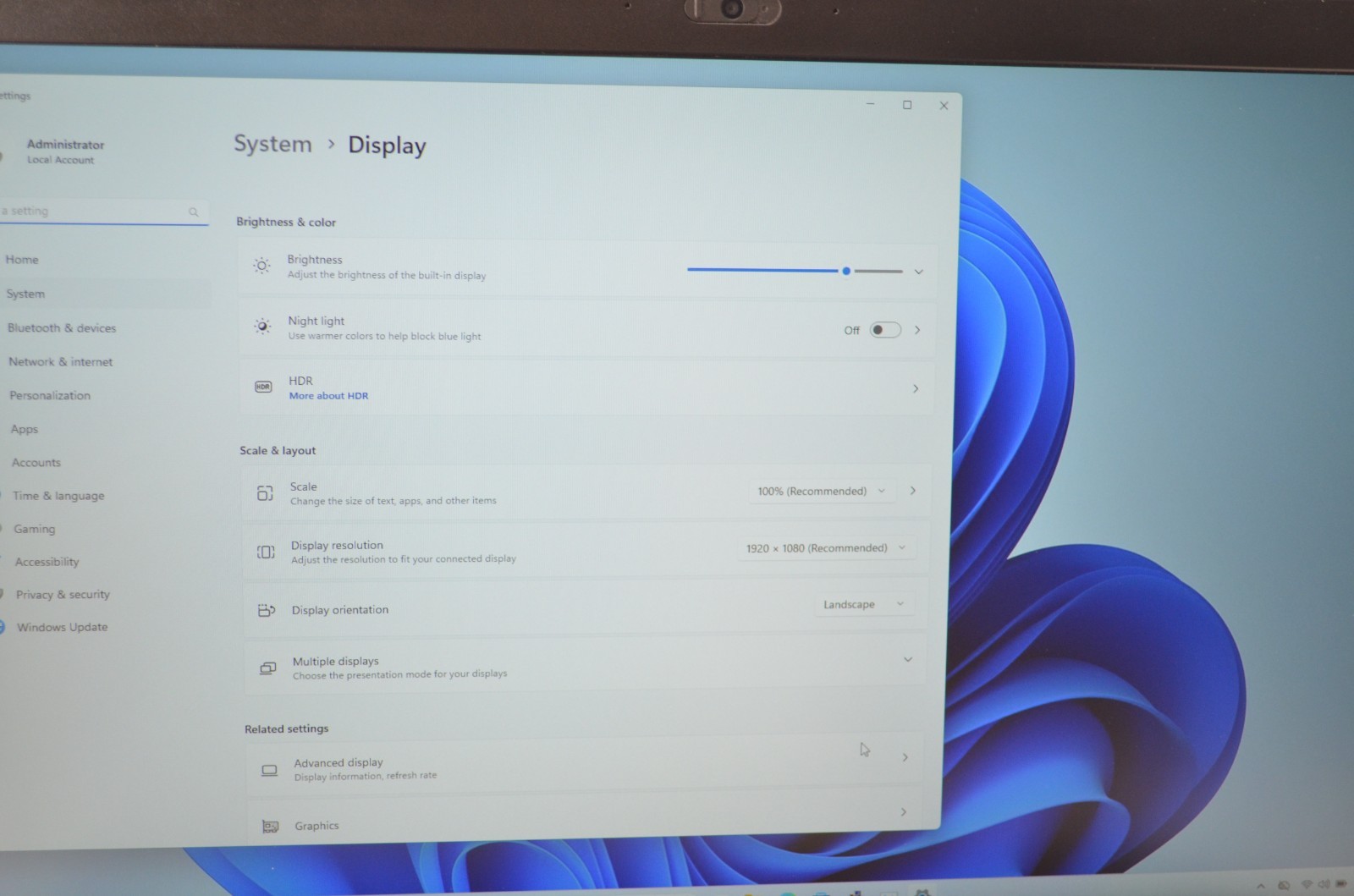
Task: Click 'Choose the presentation mode for your displays'
Action: [399, 674]
